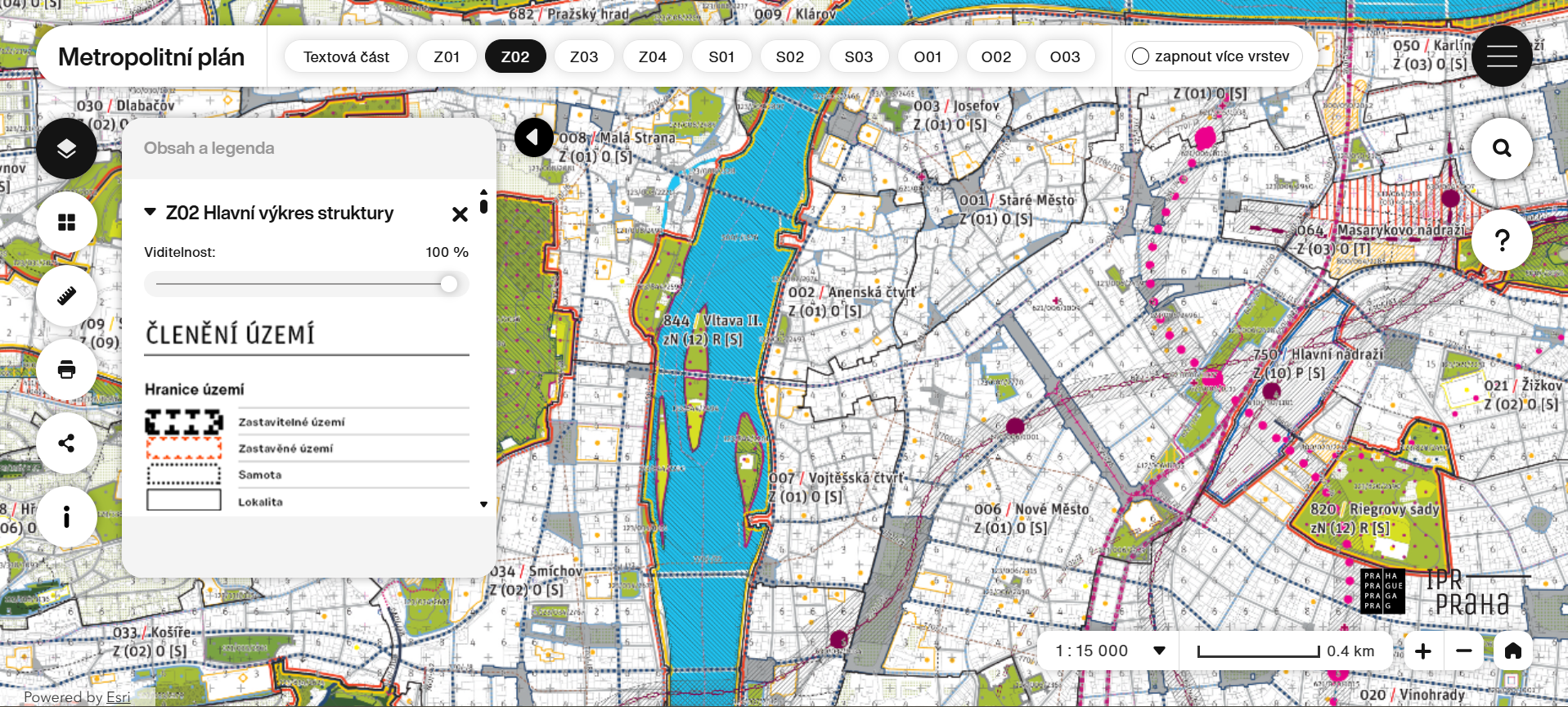Collapse the legend panel with arrow button
Image resolution: width=1568 pixels, height=707 pixels.
534,137
